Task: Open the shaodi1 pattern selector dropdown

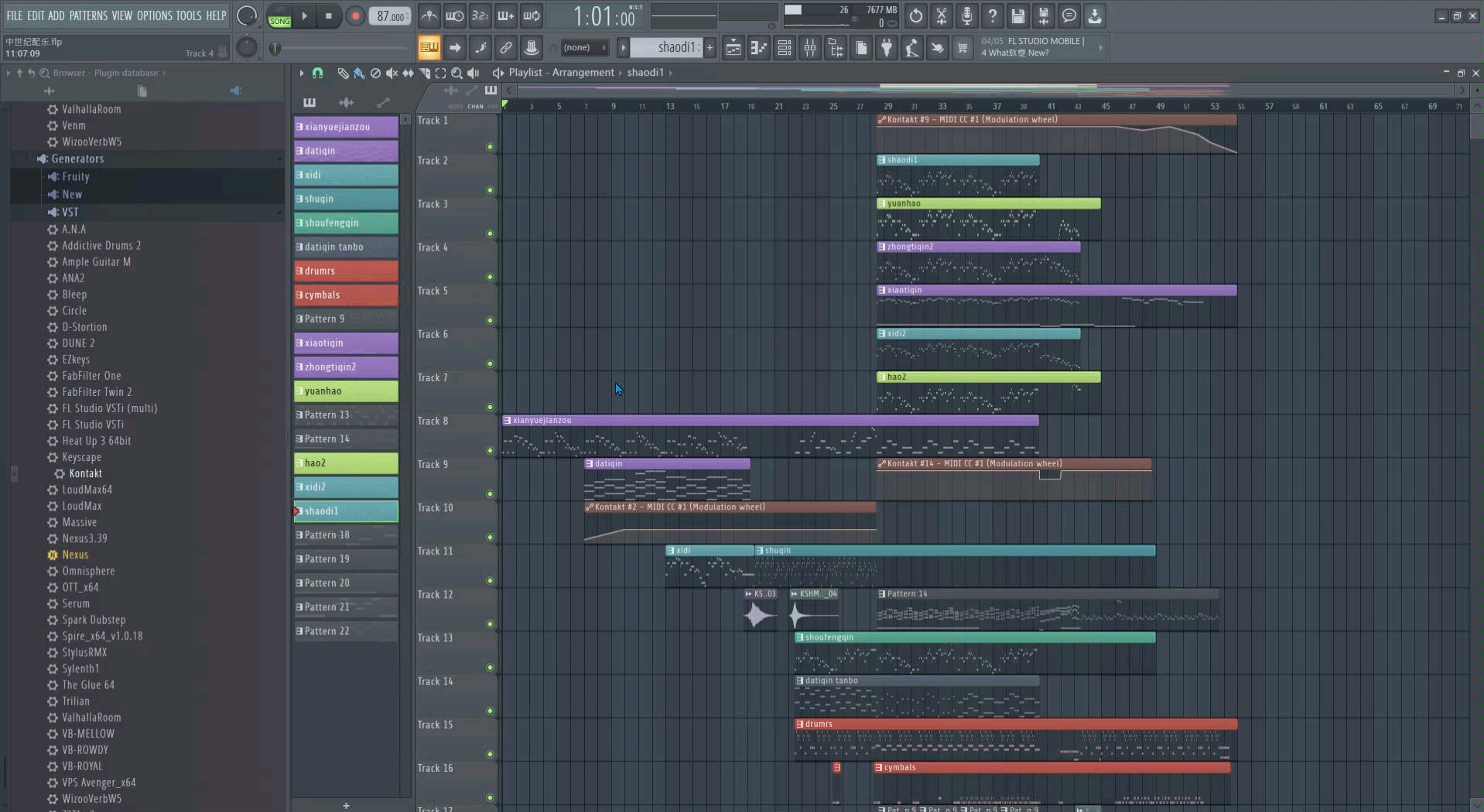Action: point(666,48)
